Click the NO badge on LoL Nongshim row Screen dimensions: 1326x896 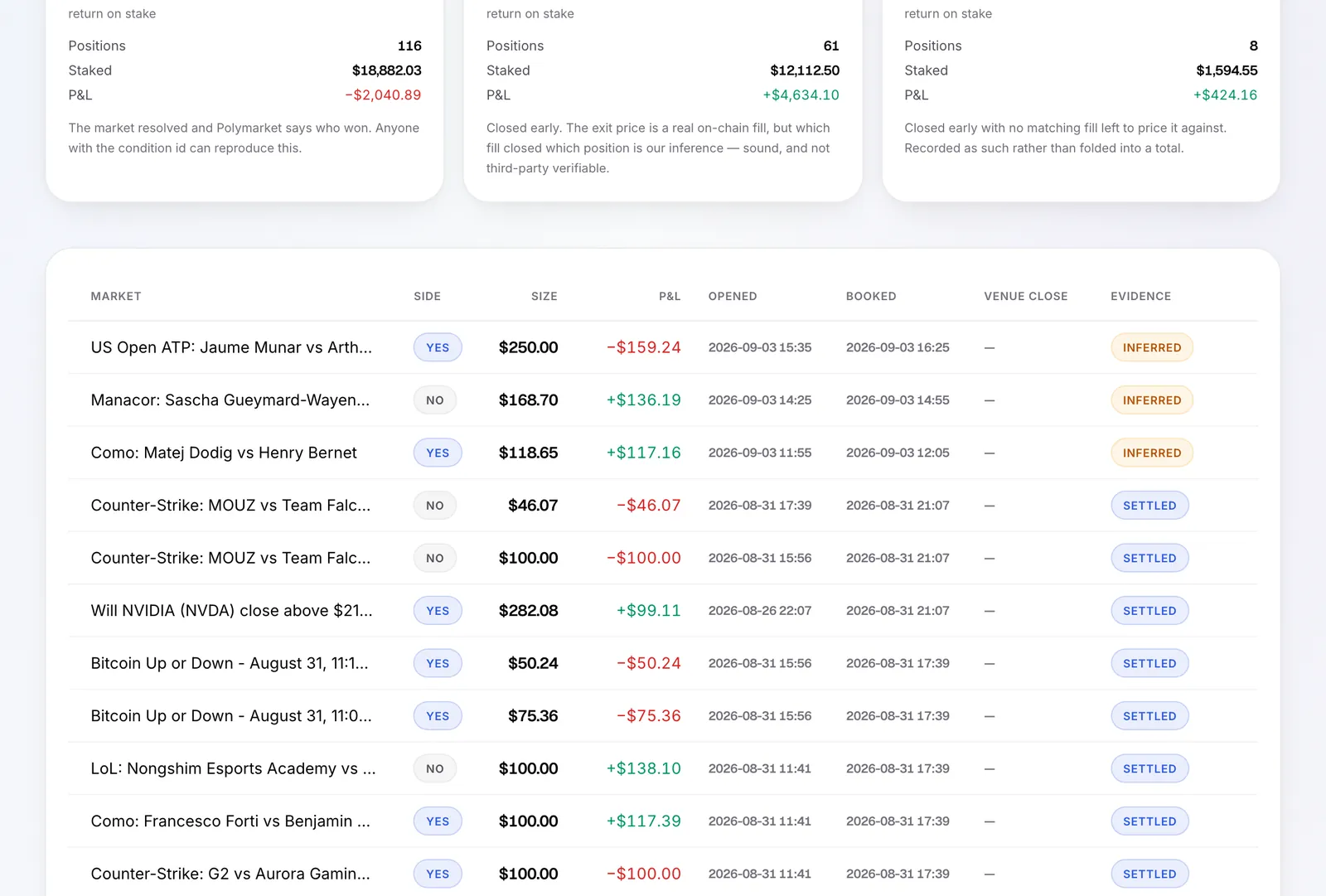435,768
